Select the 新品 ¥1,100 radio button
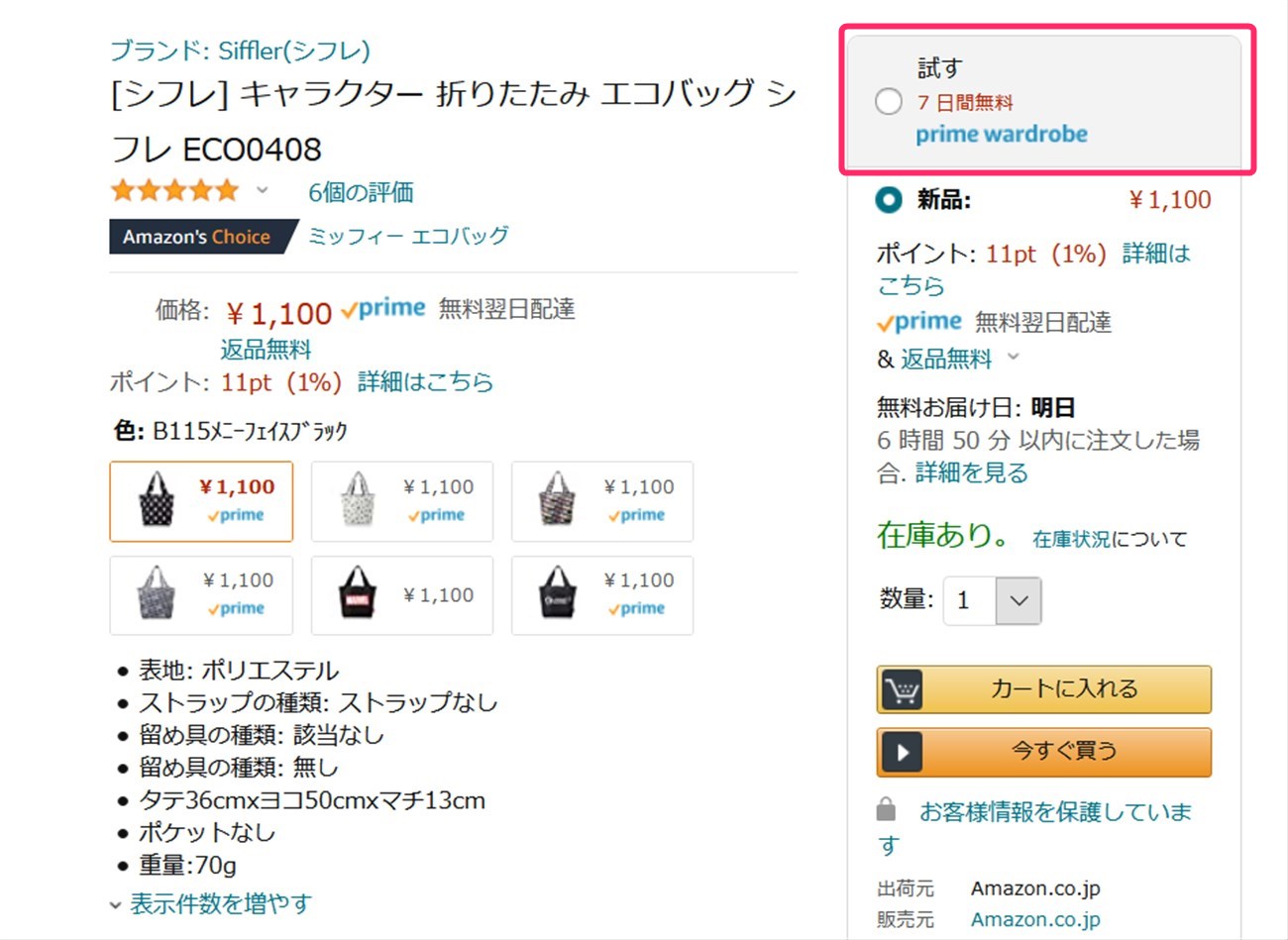Screen dimensions: 1288x940 (x=889, y=200)
